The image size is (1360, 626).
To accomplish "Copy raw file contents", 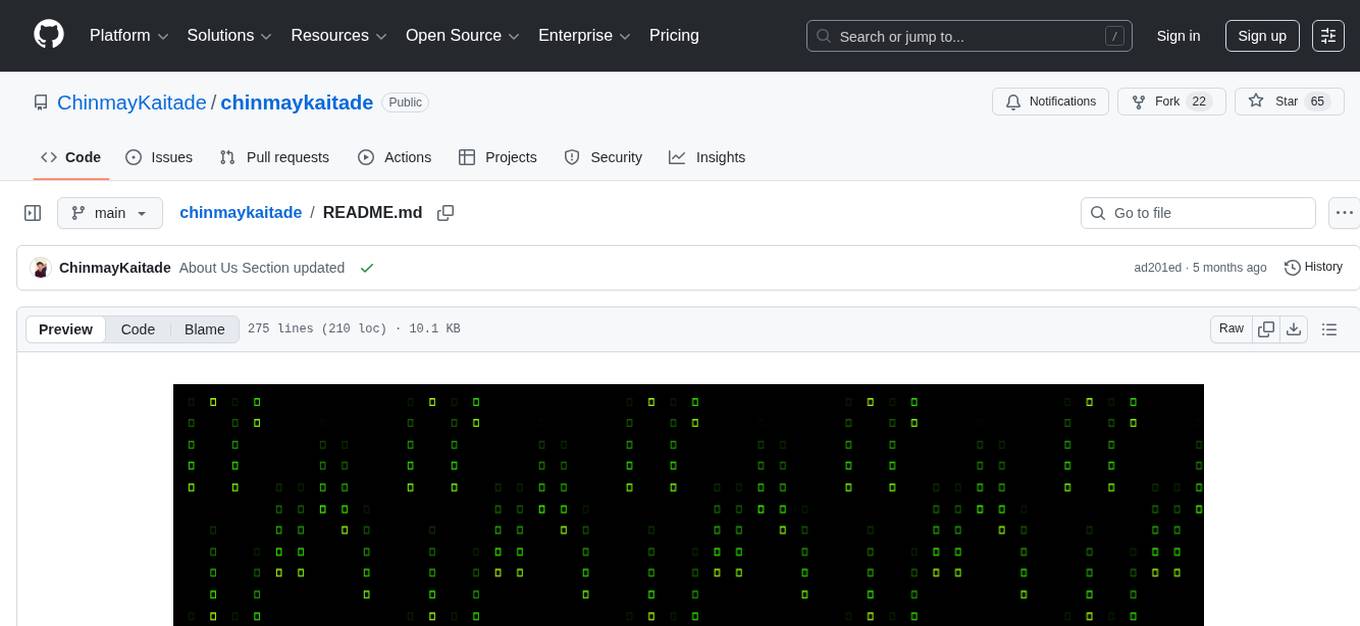I will (x=1266, y=329).
